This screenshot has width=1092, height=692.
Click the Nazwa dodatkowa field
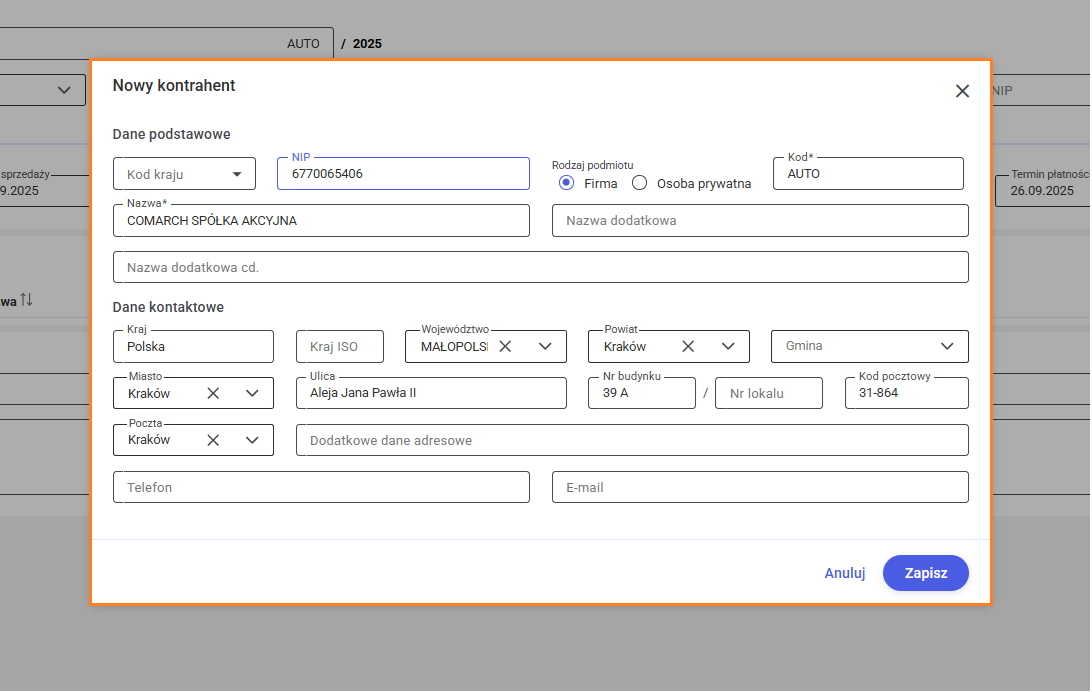tap(760, 220)
